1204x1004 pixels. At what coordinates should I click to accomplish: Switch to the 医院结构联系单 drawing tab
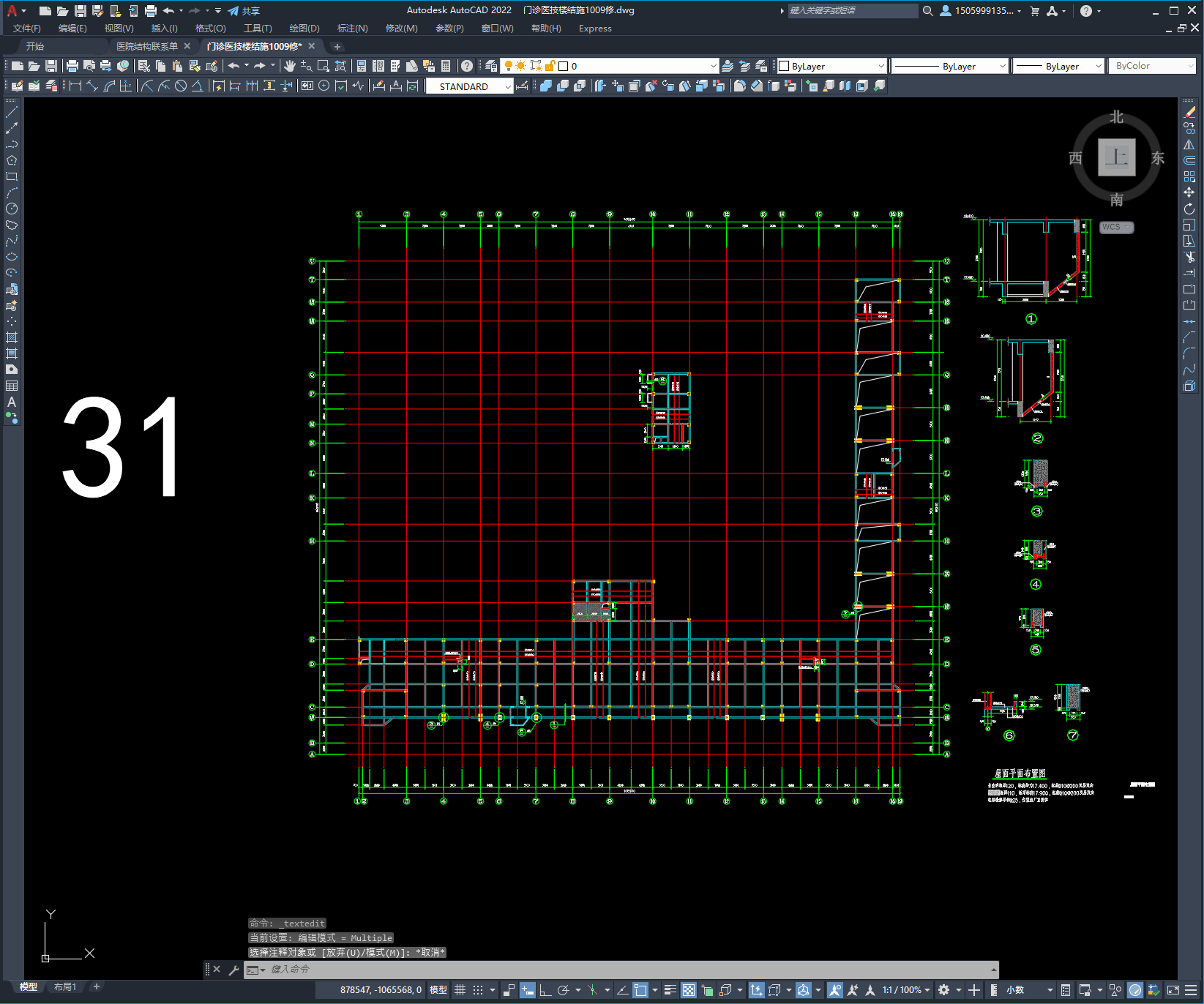click(147, 46)
